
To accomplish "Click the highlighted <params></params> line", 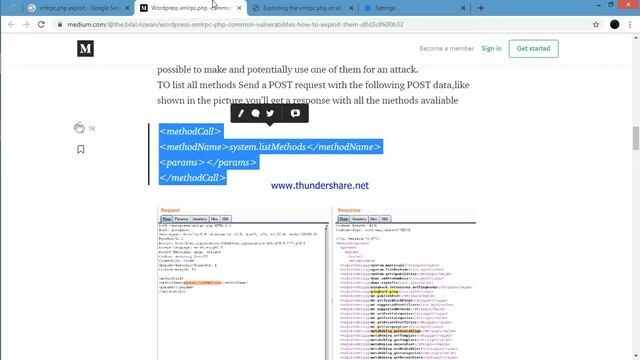I will tap(209, 162).
